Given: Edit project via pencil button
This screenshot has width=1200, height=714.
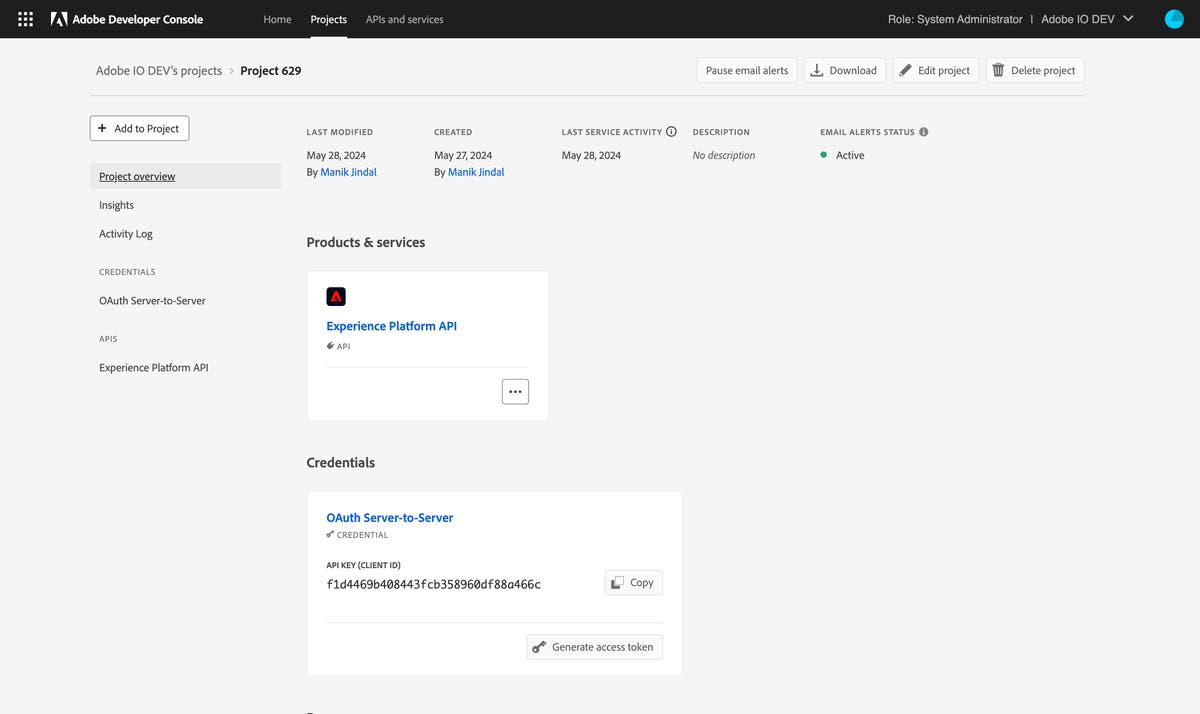Looking at the screenshot, I should [935, 70].
